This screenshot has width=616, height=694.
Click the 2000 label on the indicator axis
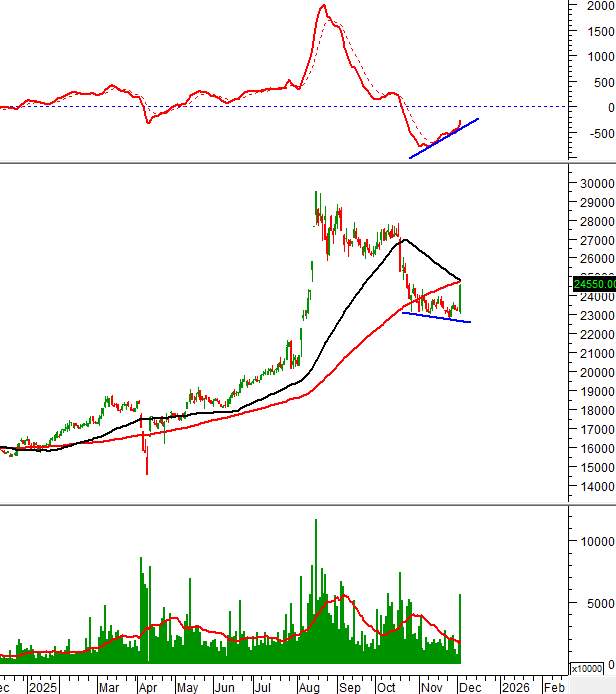[x=600, y=6]
